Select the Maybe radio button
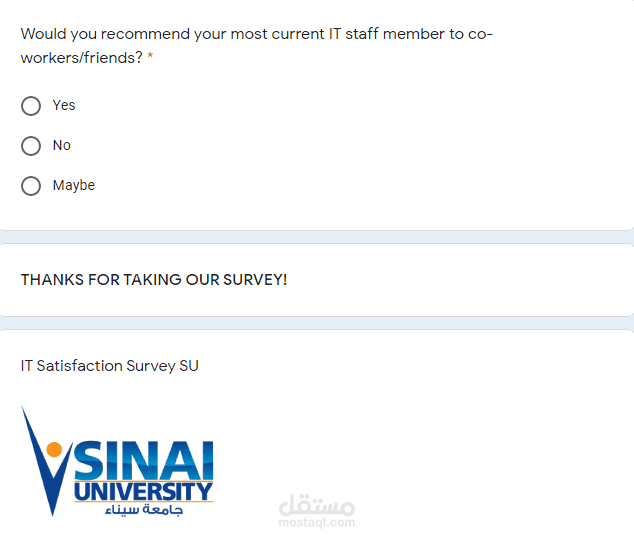This screenshot has width=634, height=540. [x=31, y=186]
